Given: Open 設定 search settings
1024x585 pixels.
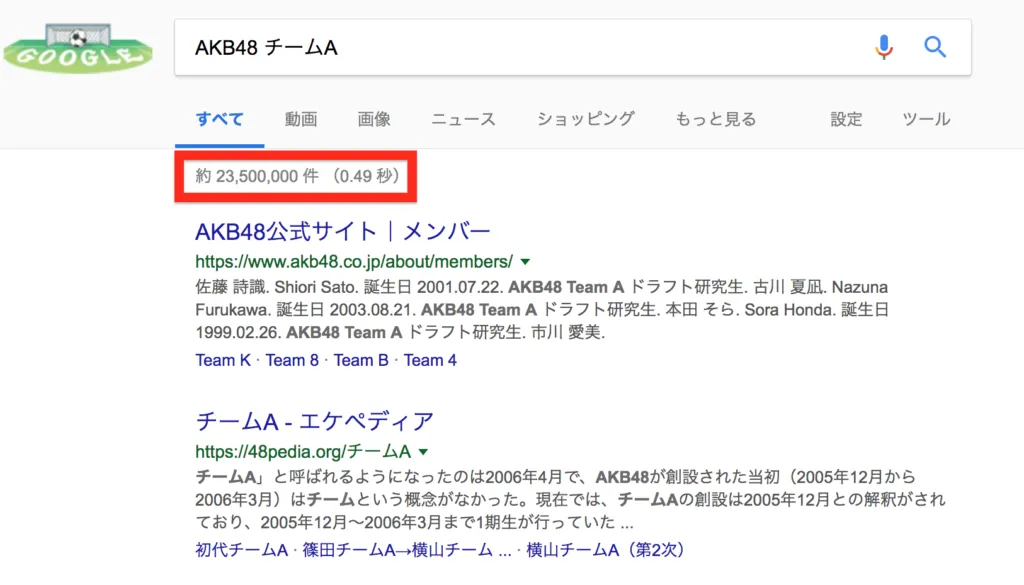Looking at the screenshot, I should tap(846, 119).
